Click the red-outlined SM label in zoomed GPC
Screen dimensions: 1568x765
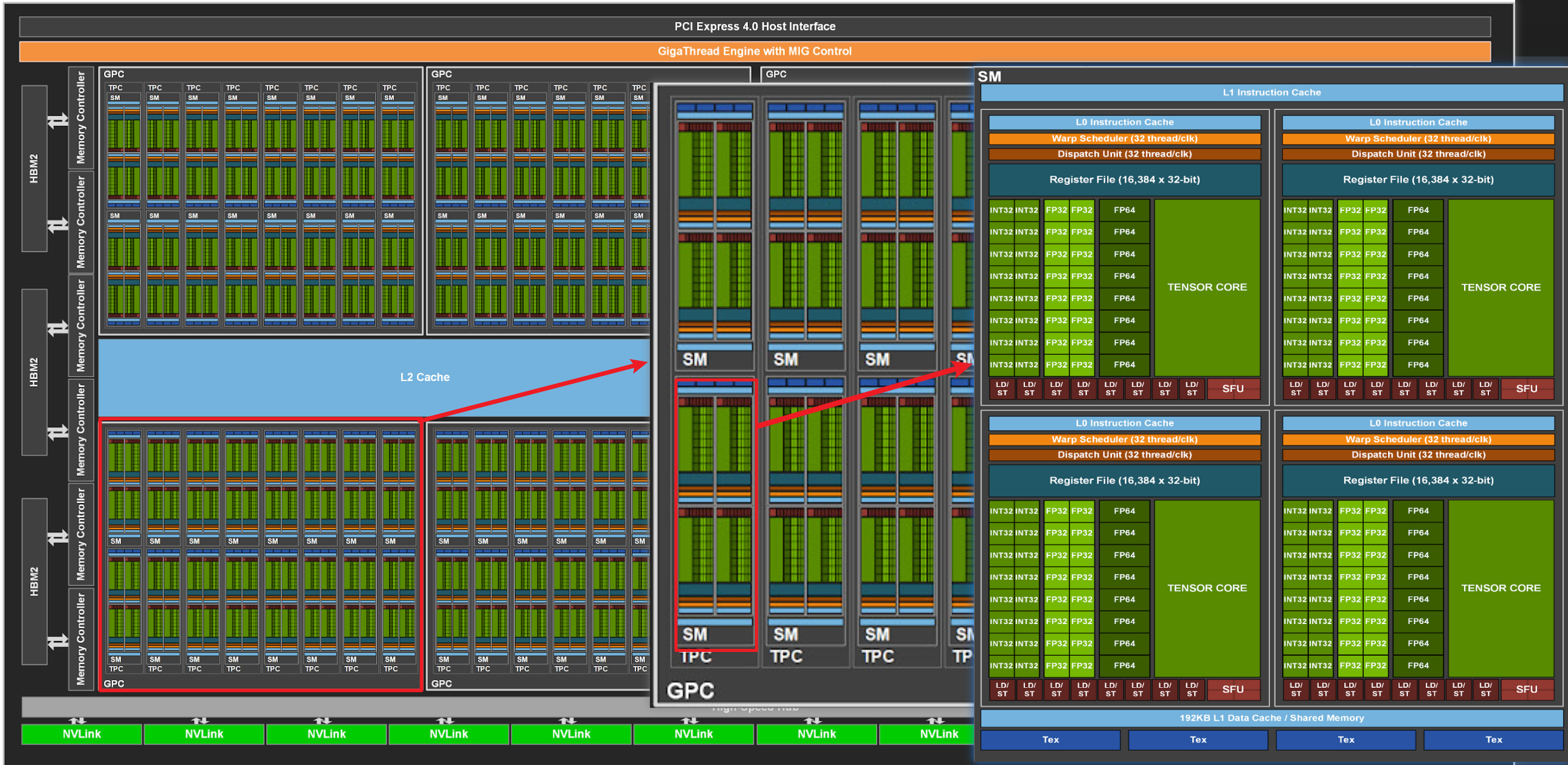point(694,634)
